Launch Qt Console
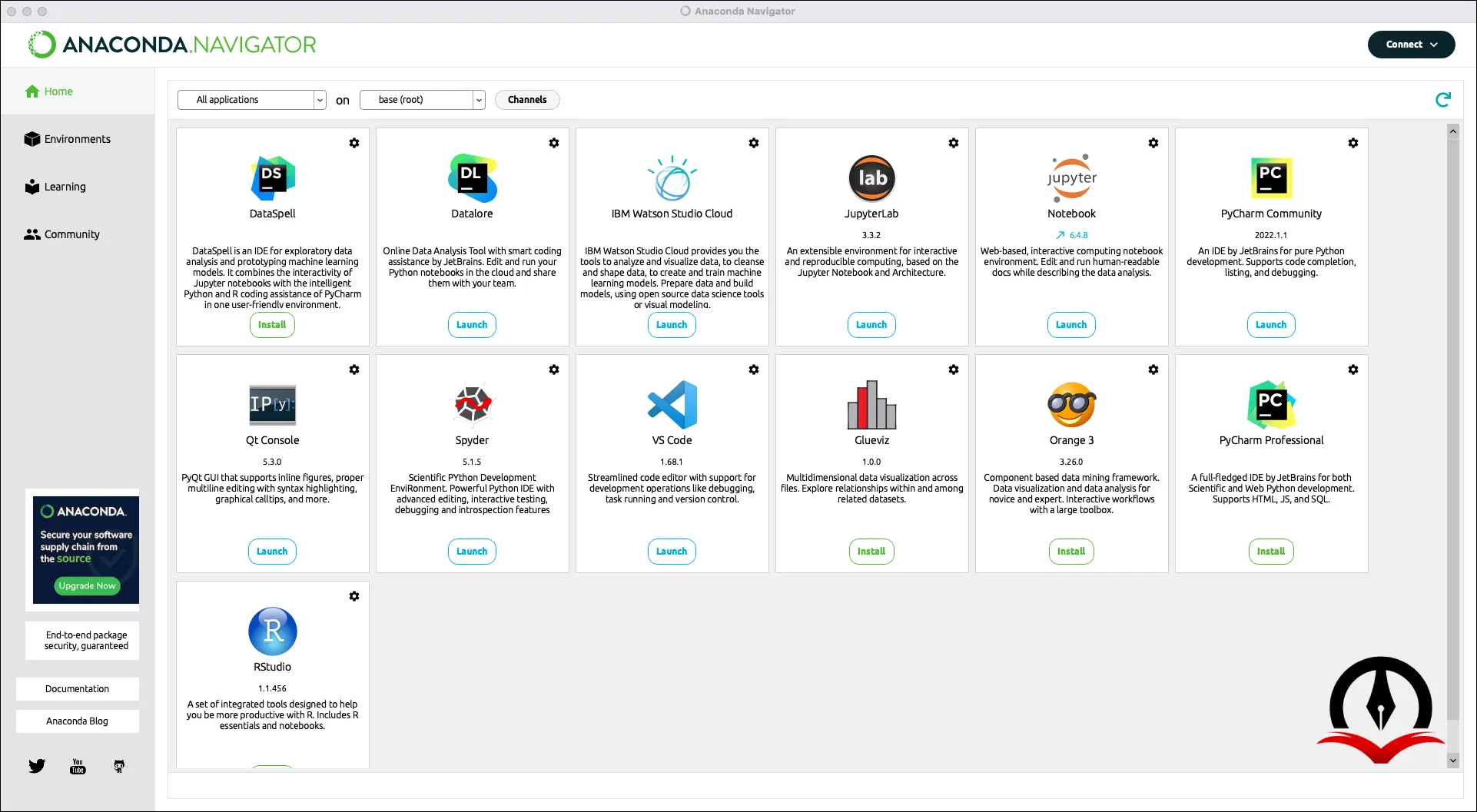Viewport: 1477px width, 812px height. point(272,552)
